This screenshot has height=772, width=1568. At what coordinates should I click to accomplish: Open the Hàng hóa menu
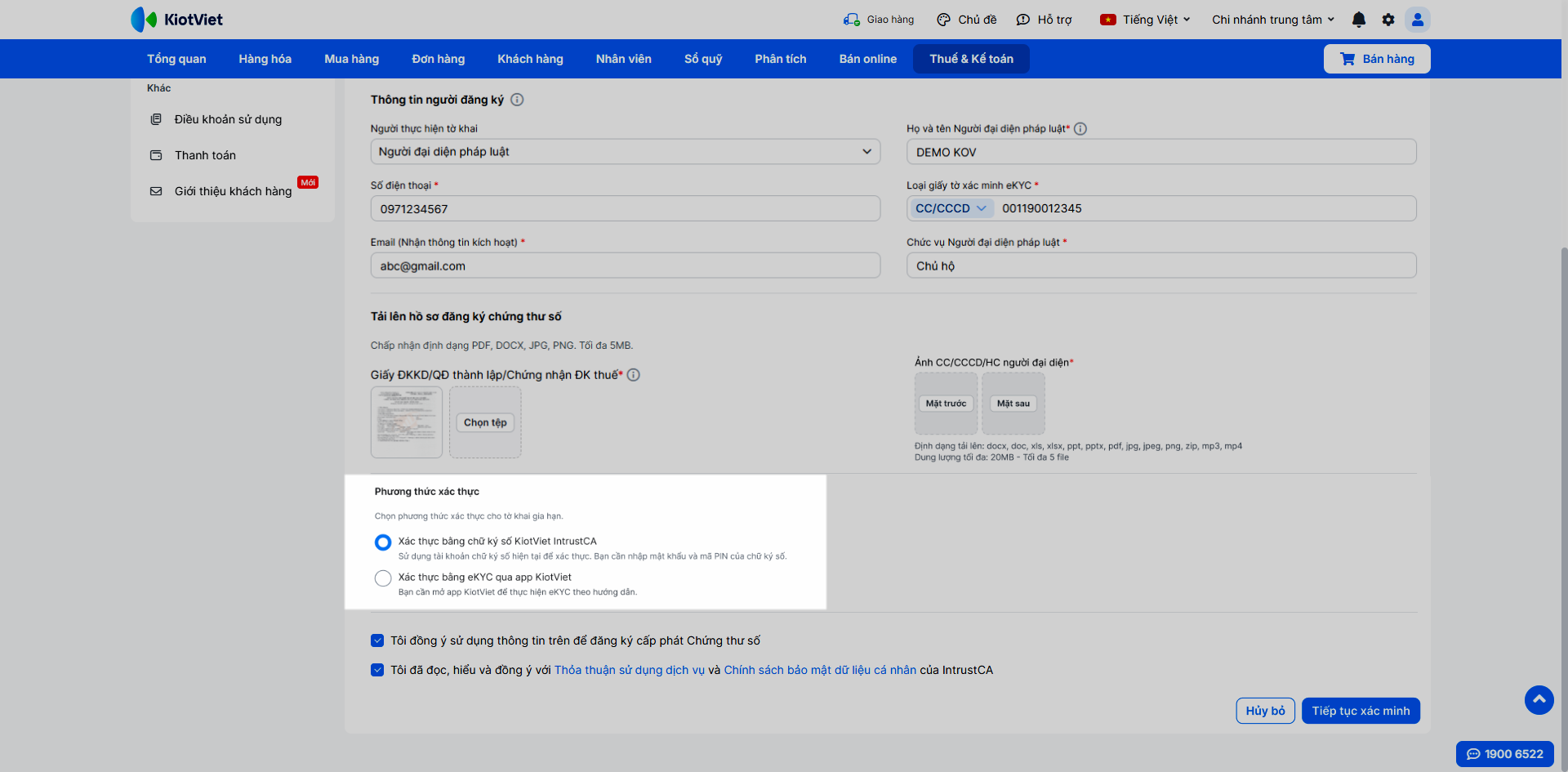click(x=265, y=59)
